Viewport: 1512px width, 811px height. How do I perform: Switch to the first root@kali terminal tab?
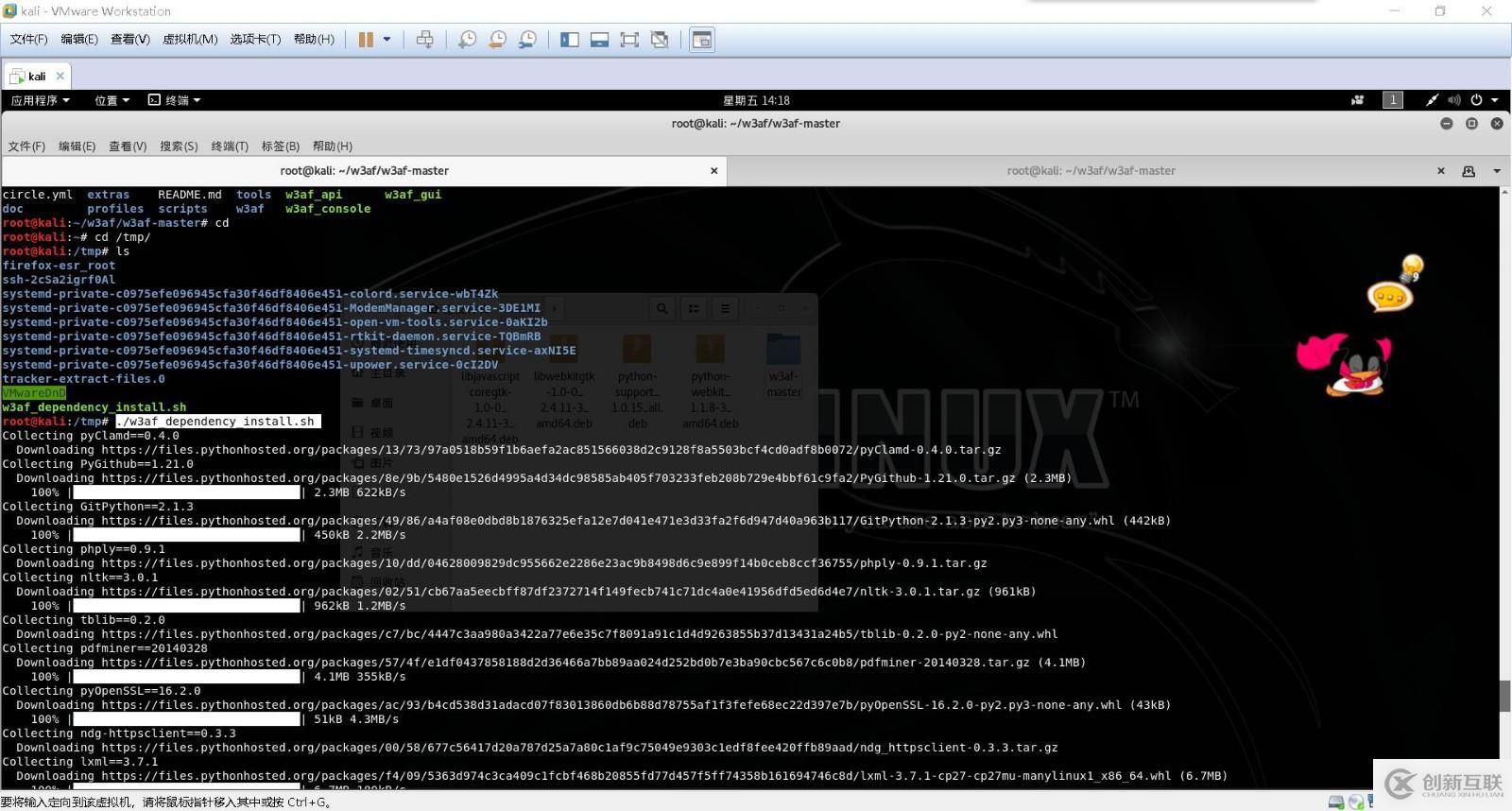tap(364, 171)
